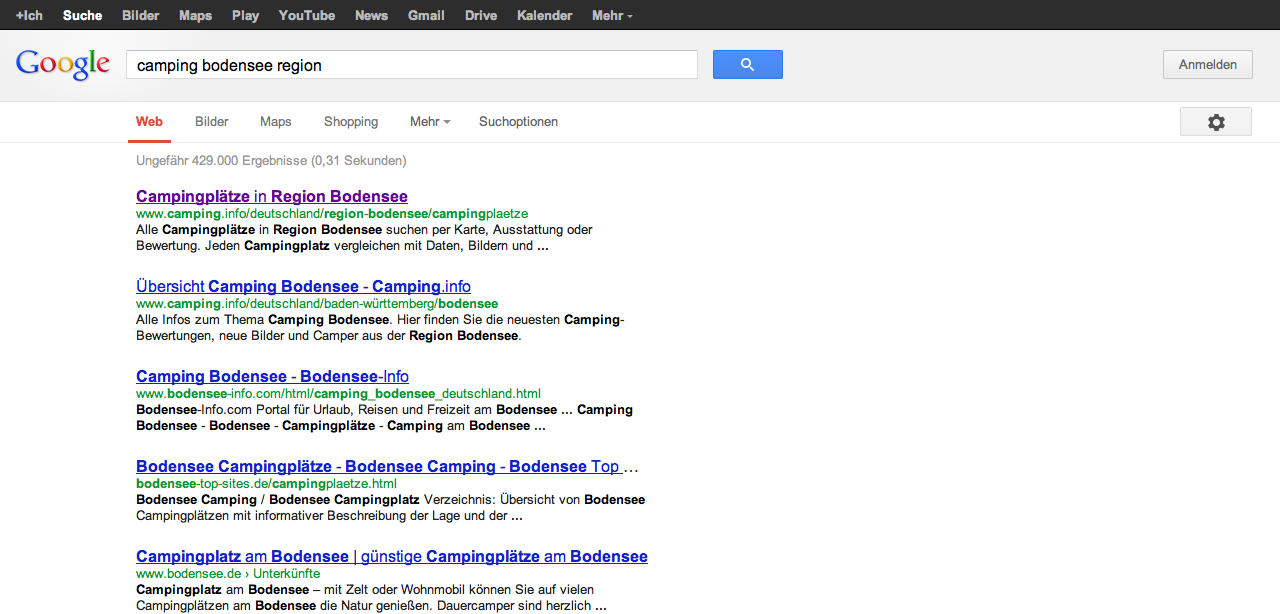
Task: Select Kalender in the top bar
Action: click(544, 15)
